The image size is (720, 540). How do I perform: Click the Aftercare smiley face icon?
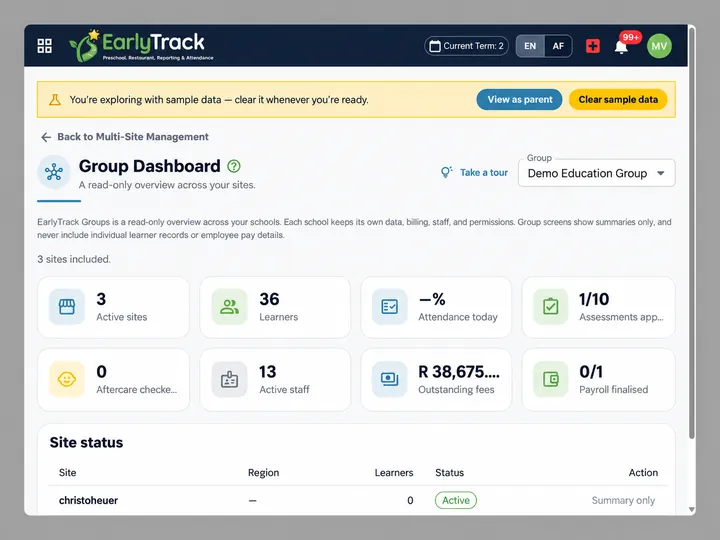(67, 379)
